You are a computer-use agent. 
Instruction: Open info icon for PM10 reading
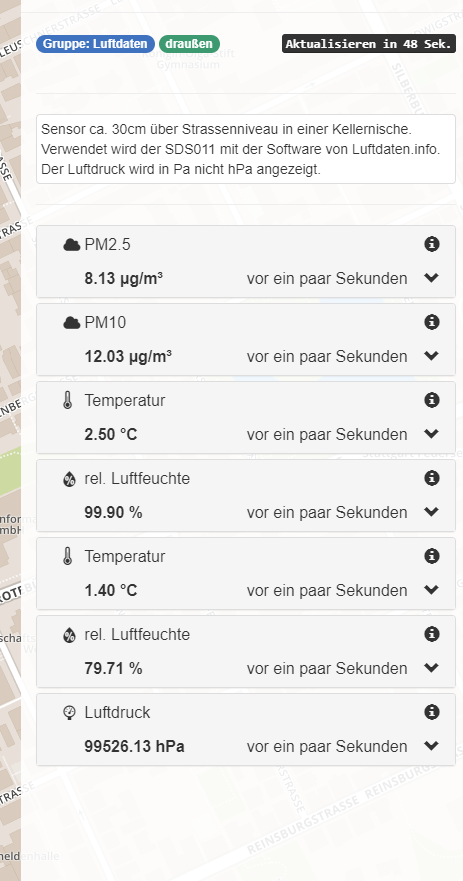[x=432, y=322]
